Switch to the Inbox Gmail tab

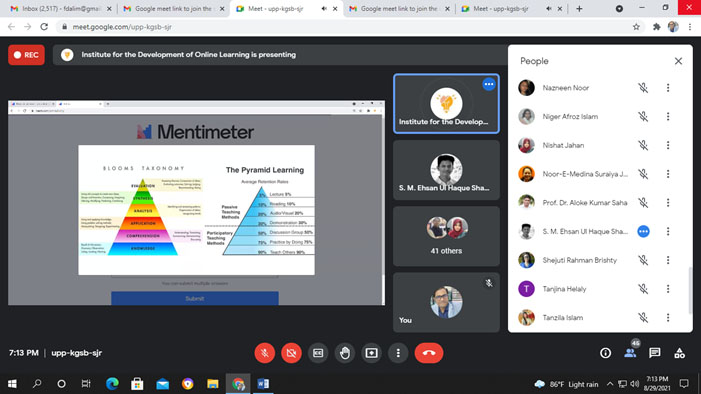[x=57, y=8]
